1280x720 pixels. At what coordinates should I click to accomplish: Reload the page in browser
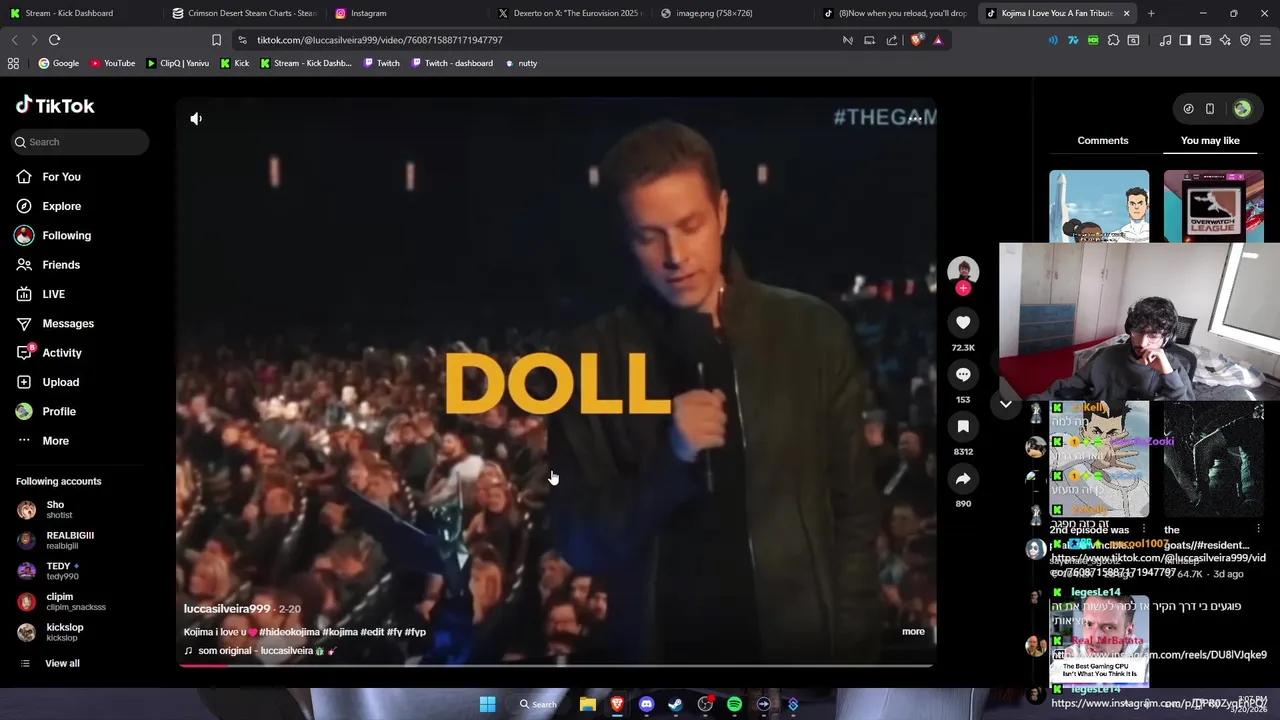[54, 40]
